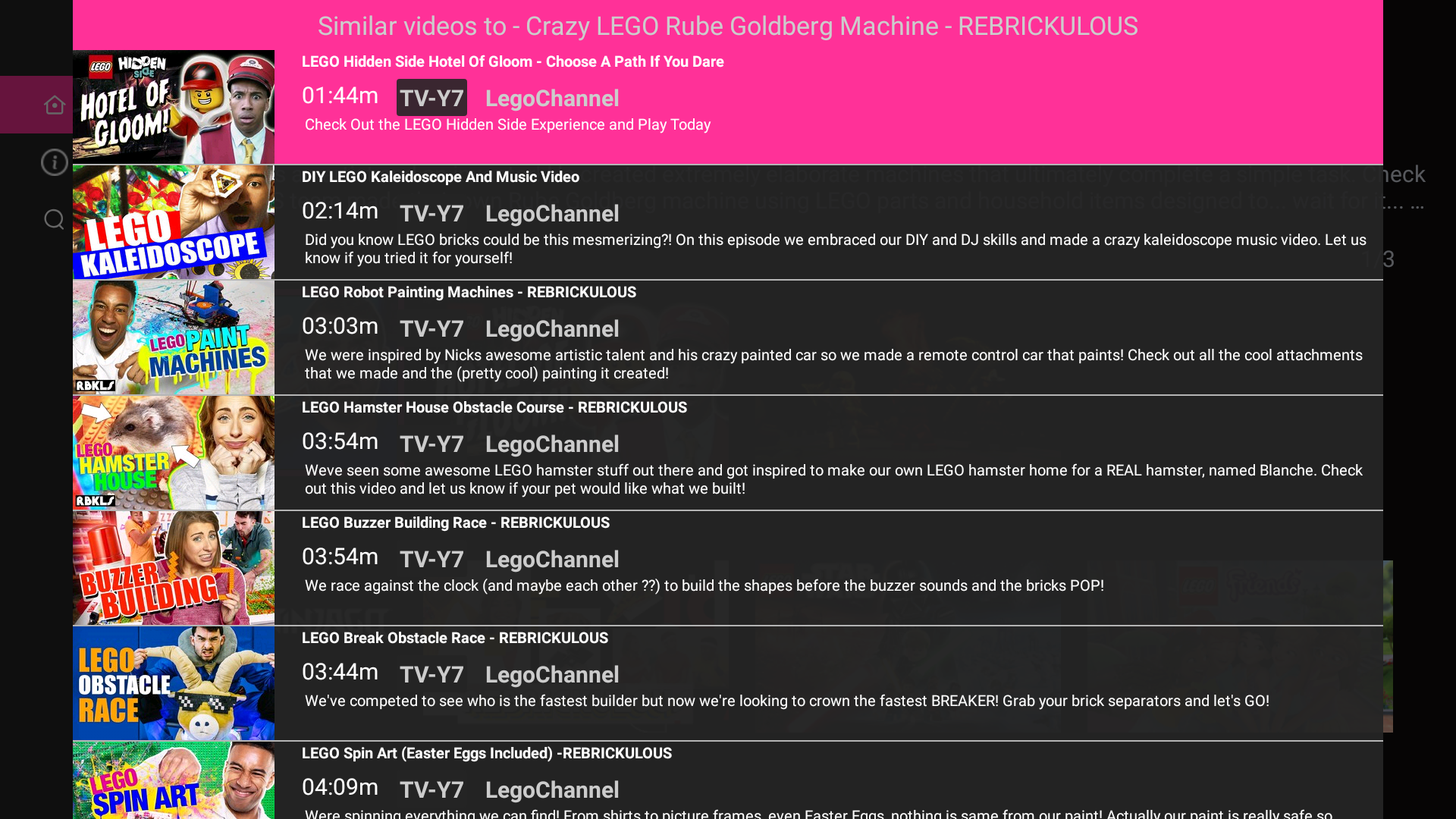The width and height of the screenshot is (1456, 819).
Task: Select Buzzer Building thumbnail
Action: [174, 568]
